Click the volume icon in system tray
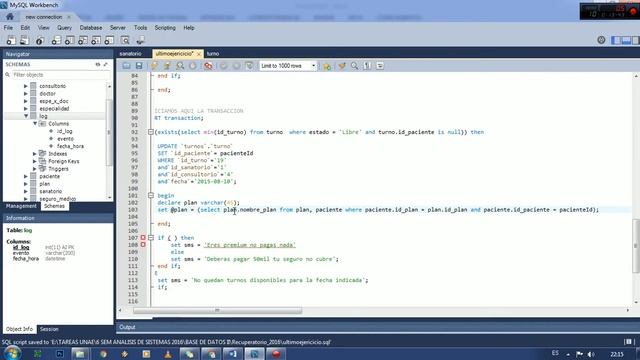 591,354
